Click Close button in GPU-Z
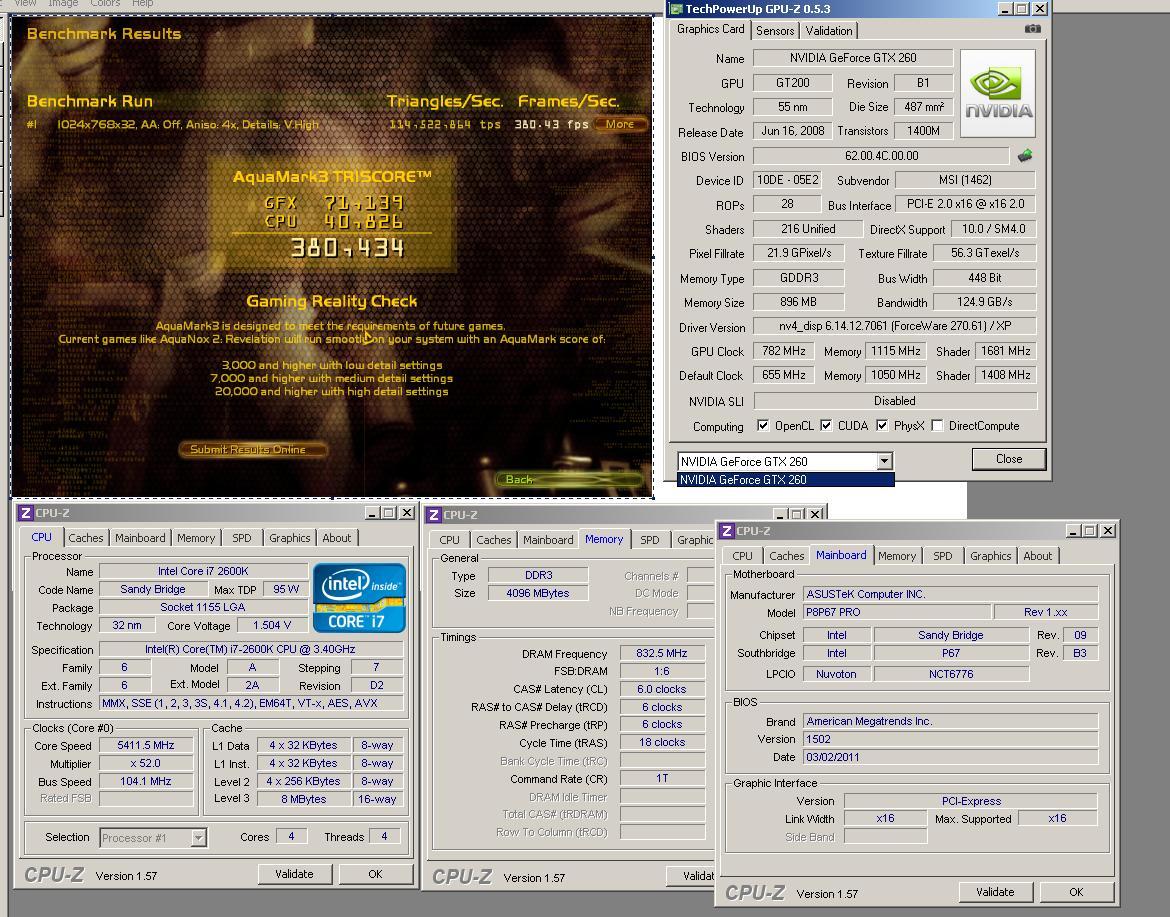The image size is (1170, 917). [x=1009, y=459]
